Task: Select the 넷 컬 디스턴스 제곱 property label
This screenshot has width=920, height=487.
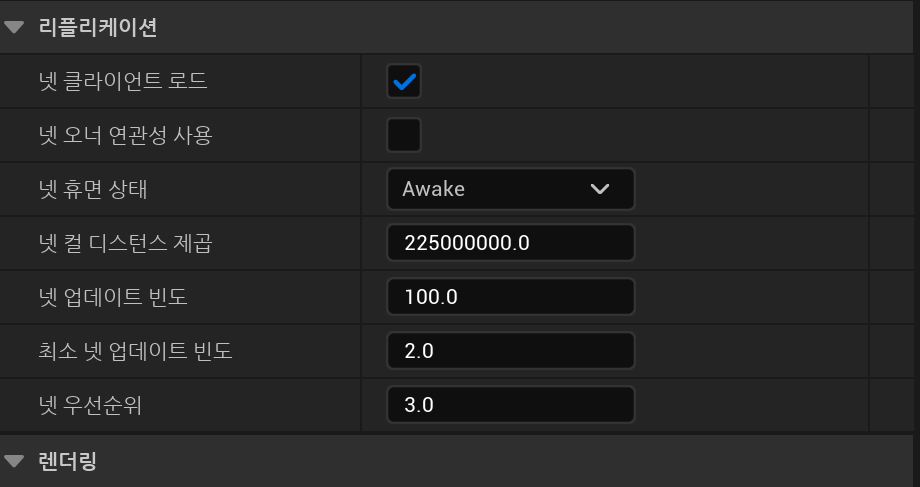Action: pyautogui.click(x=125, y=243)
